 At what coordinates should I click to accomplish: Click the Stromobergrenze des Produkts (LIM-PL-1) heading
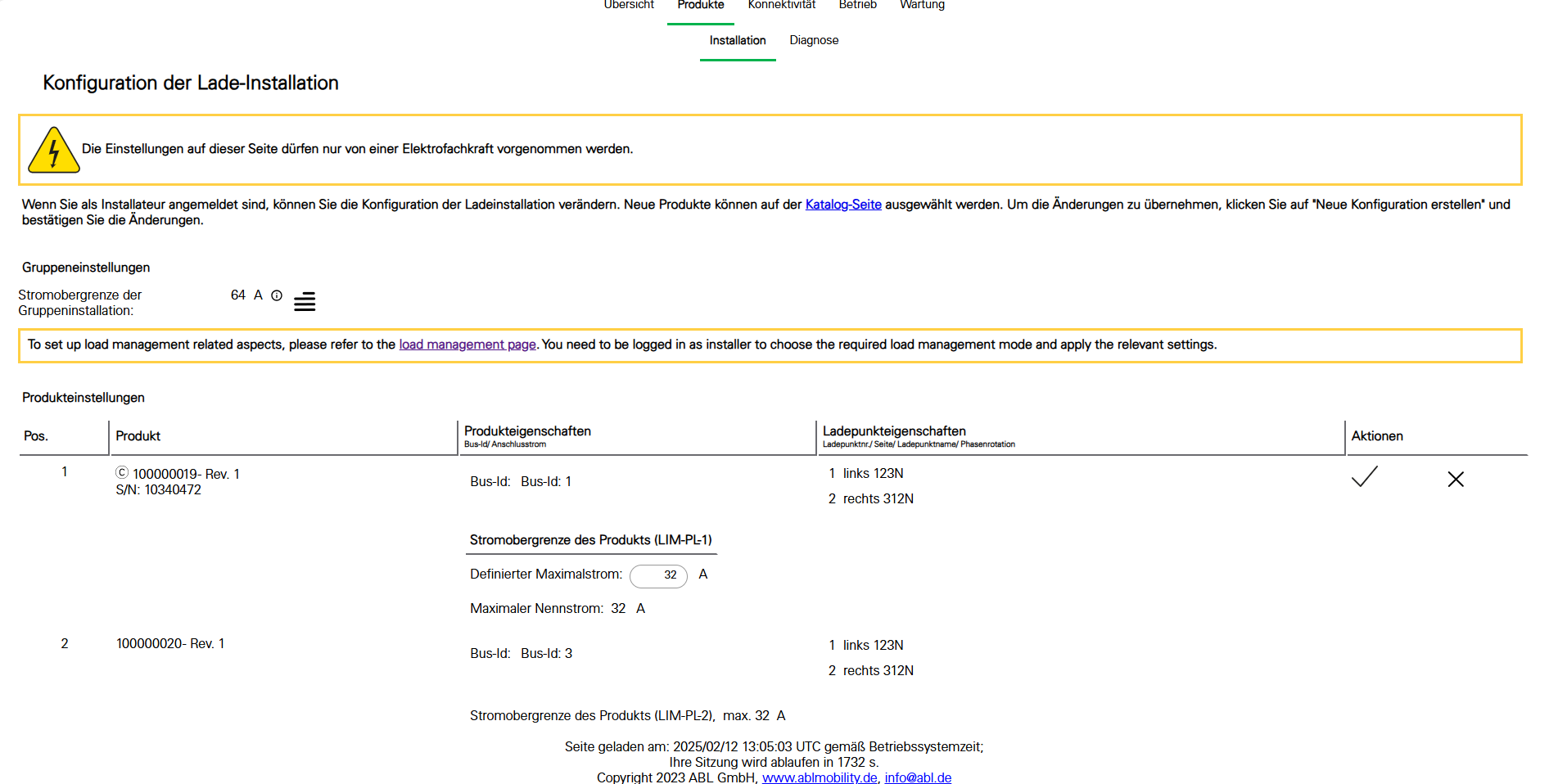590,540
